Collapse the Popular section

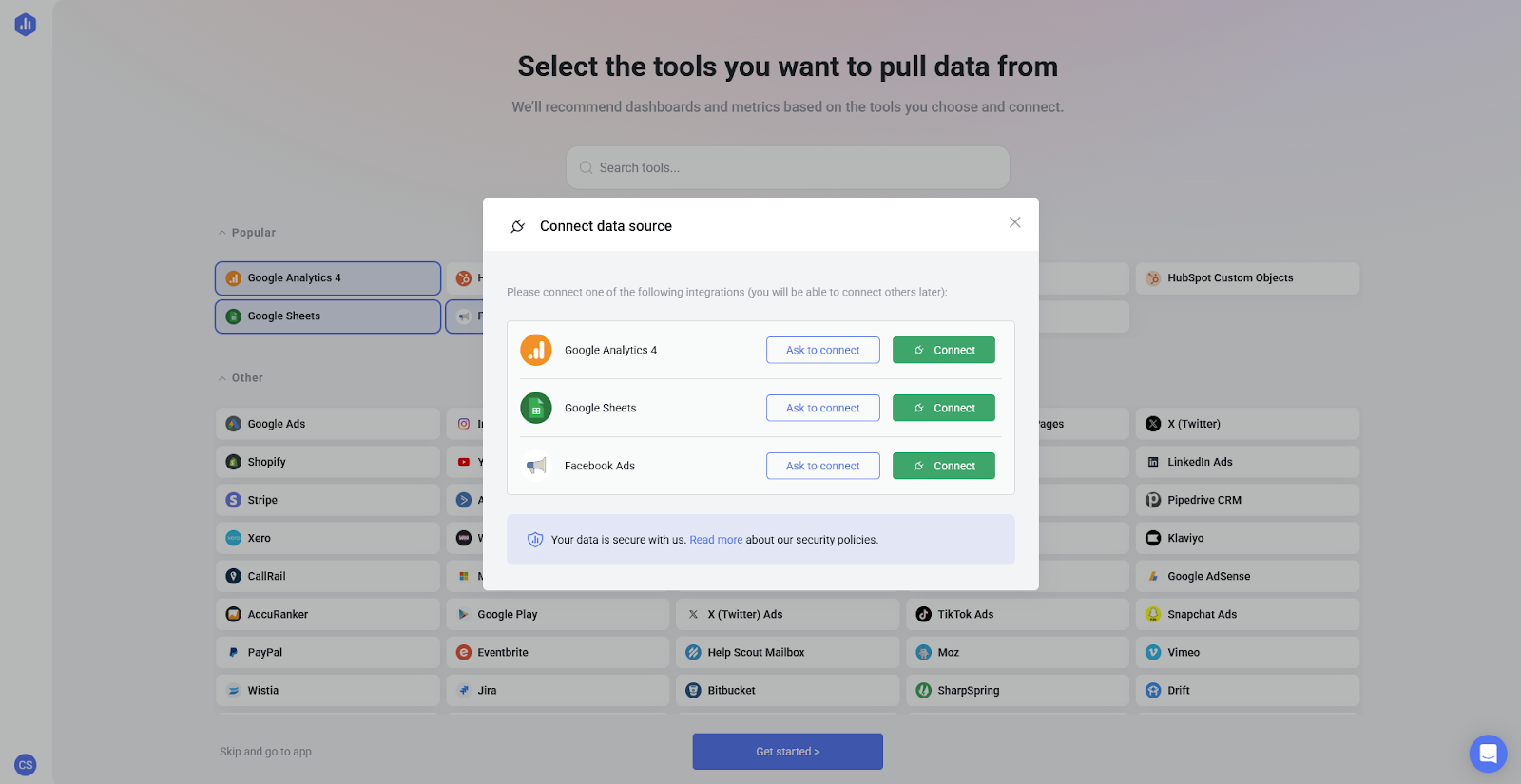(x=247, y=233)
